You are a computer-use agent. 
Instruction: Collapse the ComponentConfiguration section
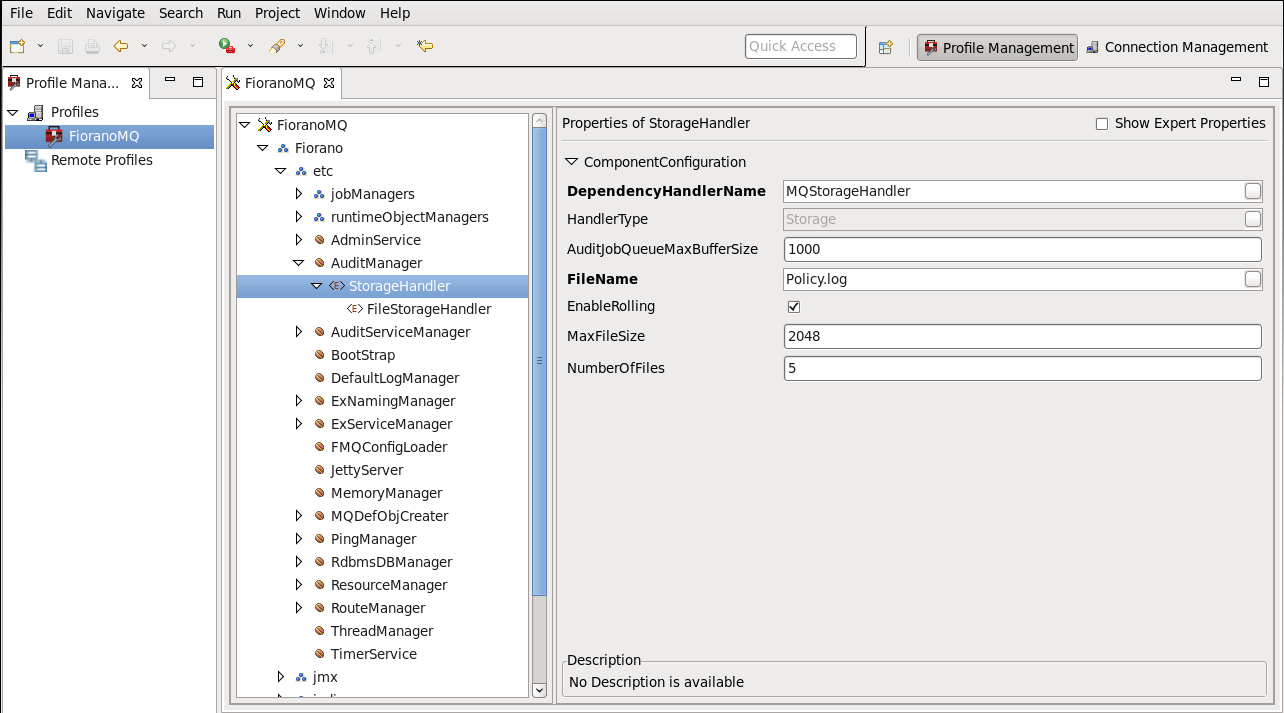pos(572,162)
